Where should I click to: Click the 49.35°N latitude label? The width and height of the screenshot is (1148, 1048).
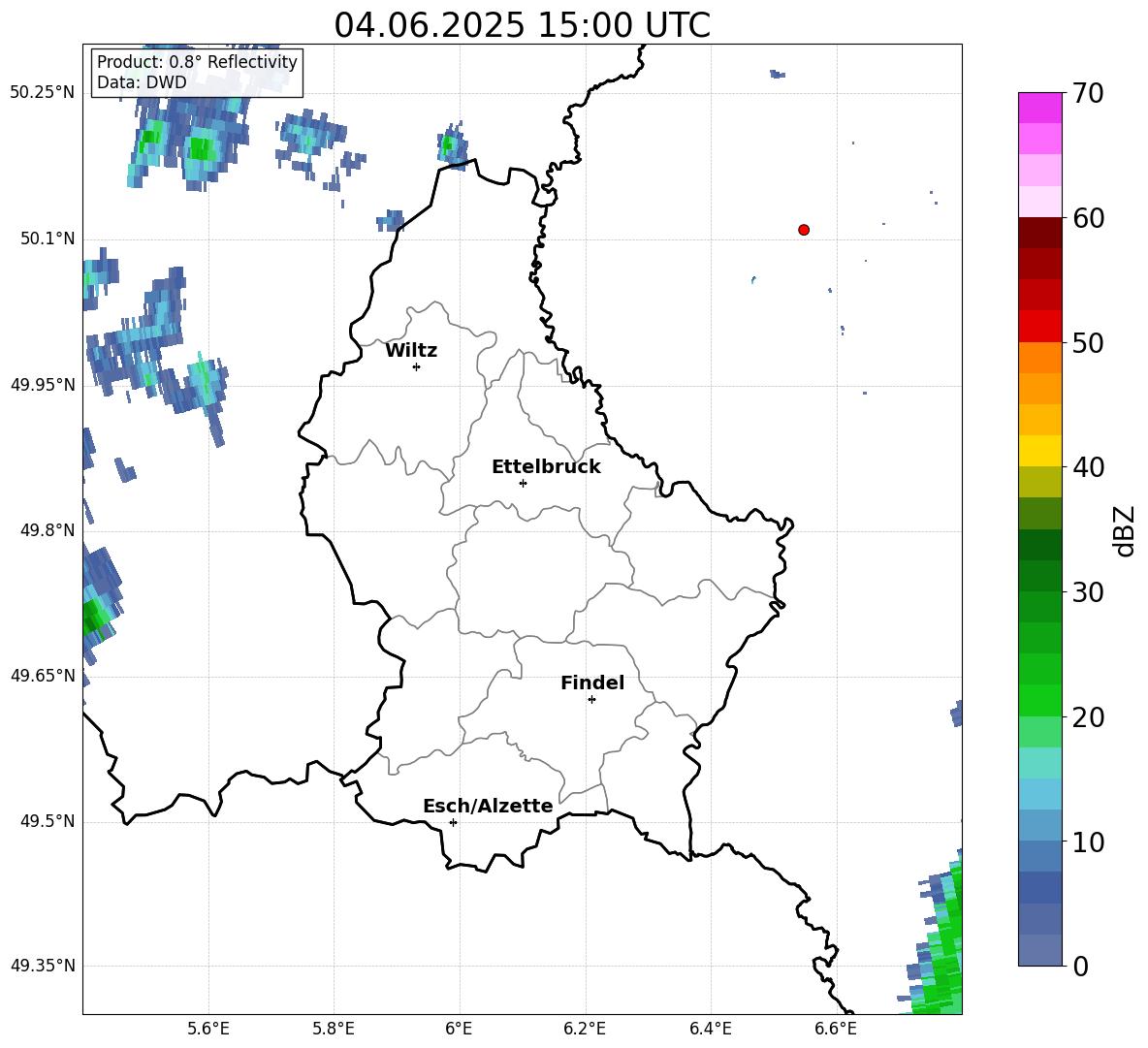43,966
